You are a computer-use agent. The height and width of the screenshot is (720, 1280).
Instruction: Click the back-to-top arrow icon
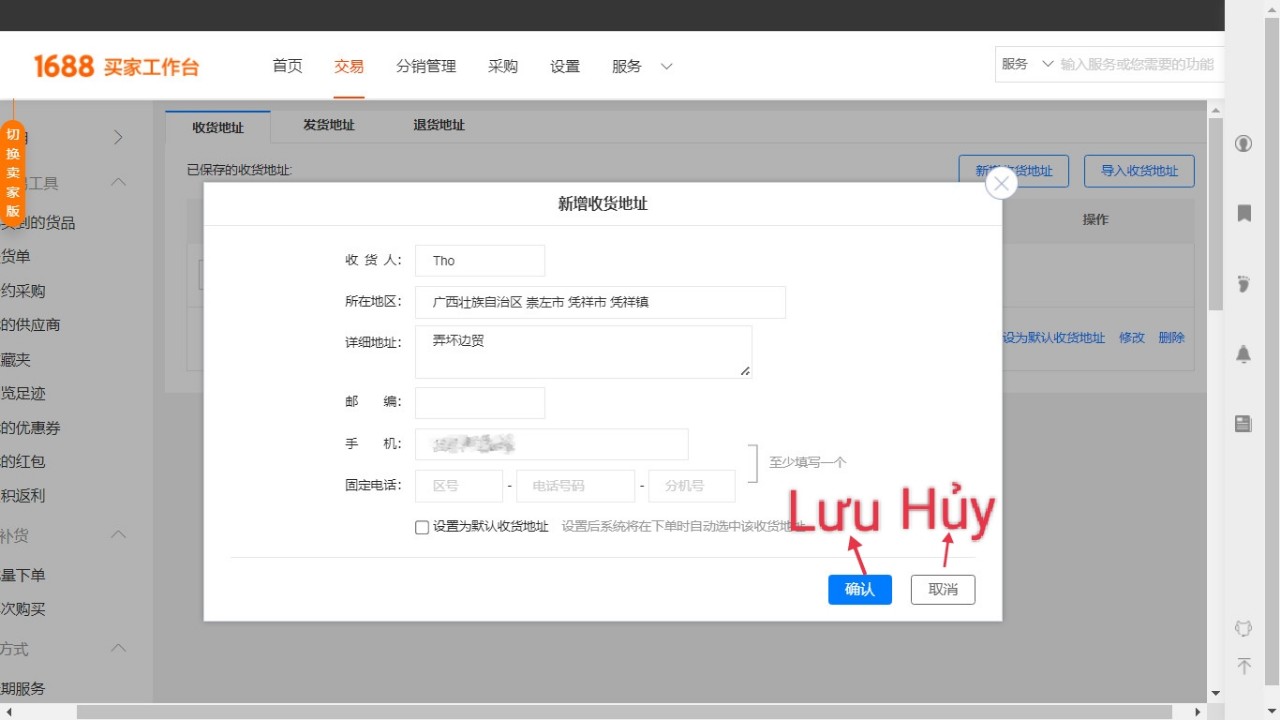pos(1244,665)
